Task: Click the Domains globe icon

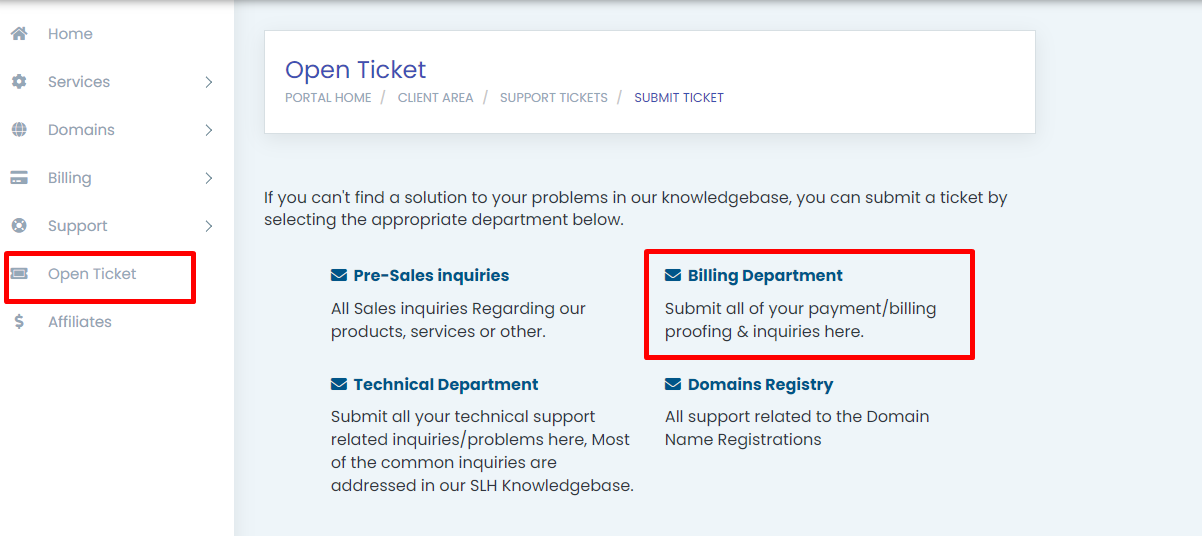Action: click(19, 130)
